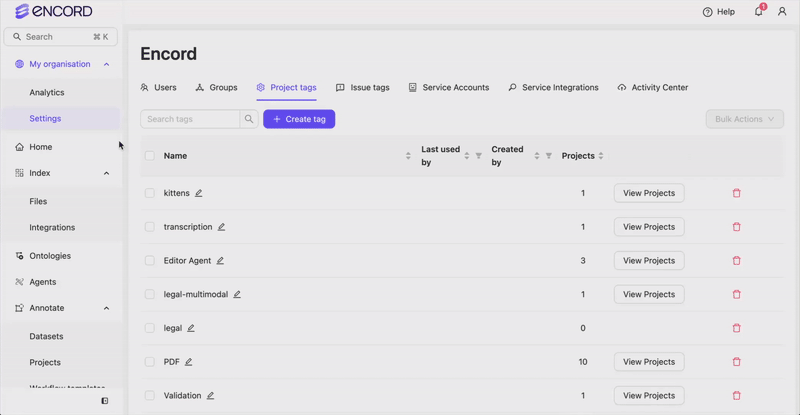This screenshot has width=800, height=415.
Task: Delete the Editor Agent tag
Action: [x=736, y=260]
